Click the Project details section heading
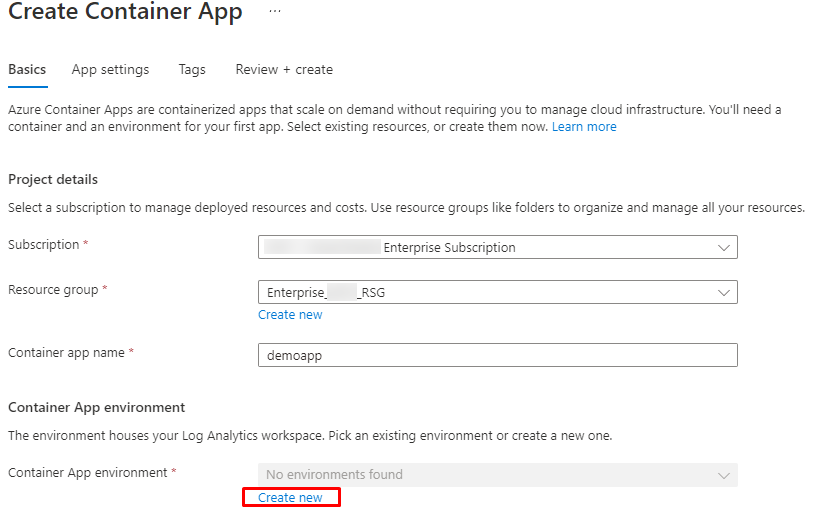Image resolution: width=817 pixels, height=512 pixels. 53,179
